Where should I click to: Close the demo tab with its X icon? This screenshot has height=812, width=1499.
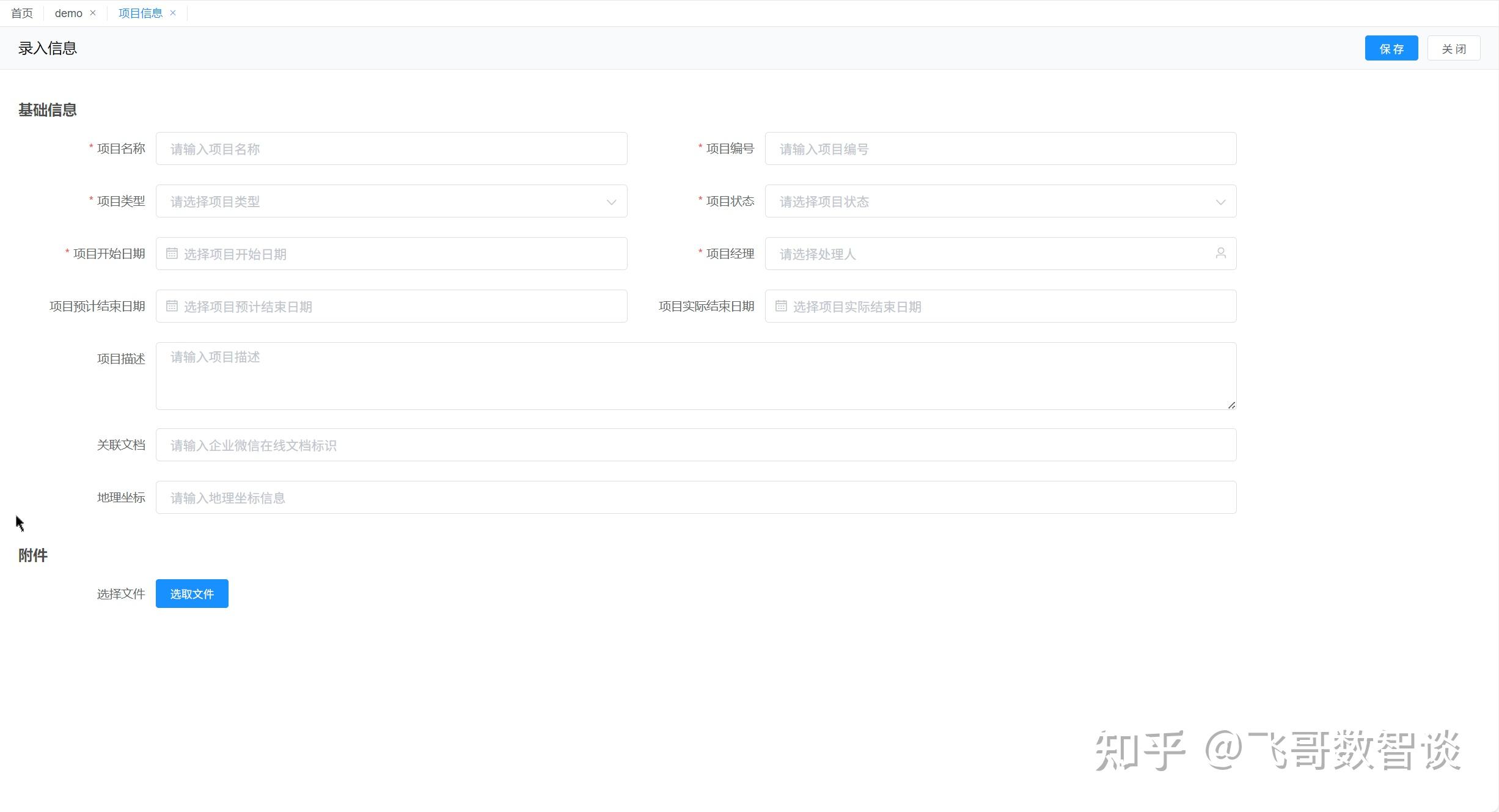pos(93,13)
